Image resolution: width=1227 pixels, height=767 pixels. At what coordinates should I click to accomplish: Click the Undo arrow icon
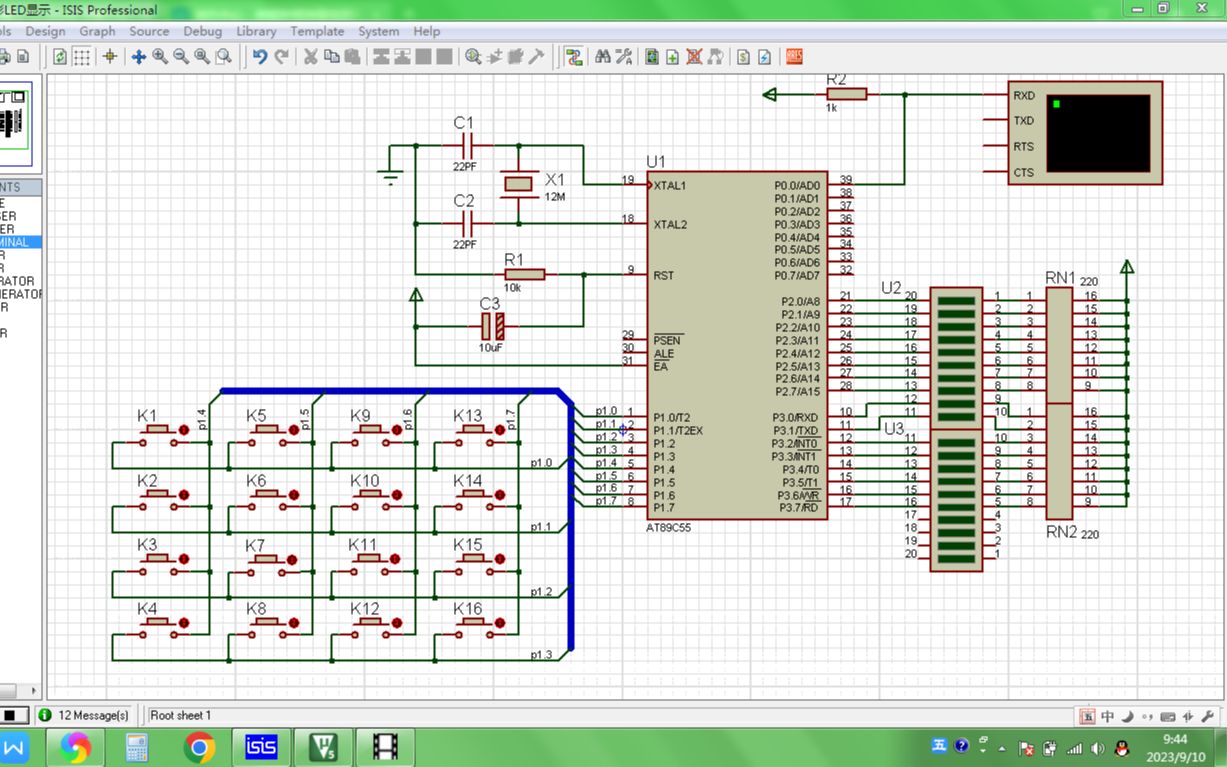click(260, 57)
